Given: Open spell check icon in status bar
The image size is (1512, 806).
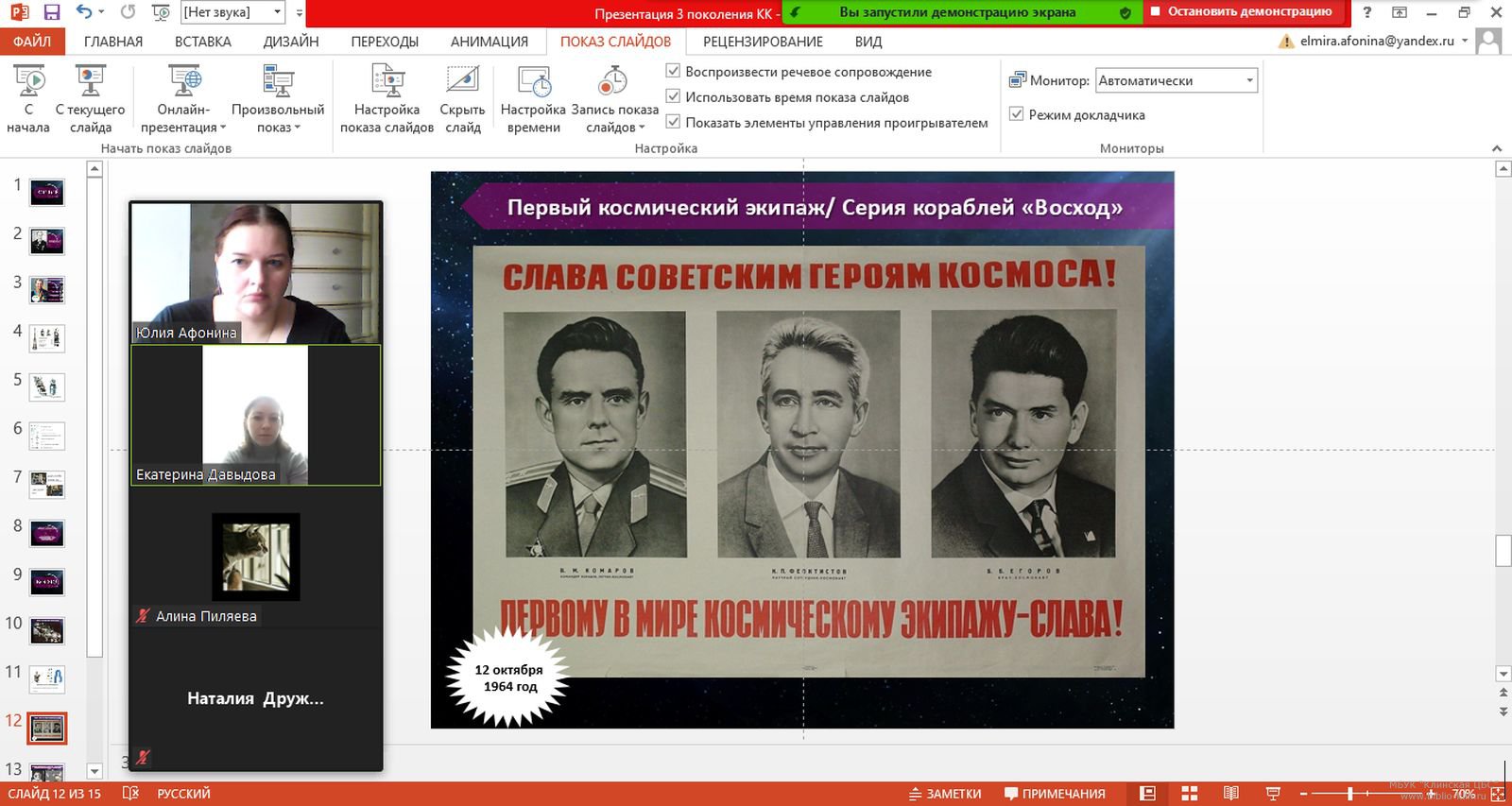Looking at the screenshot, I should click(131, 794).
